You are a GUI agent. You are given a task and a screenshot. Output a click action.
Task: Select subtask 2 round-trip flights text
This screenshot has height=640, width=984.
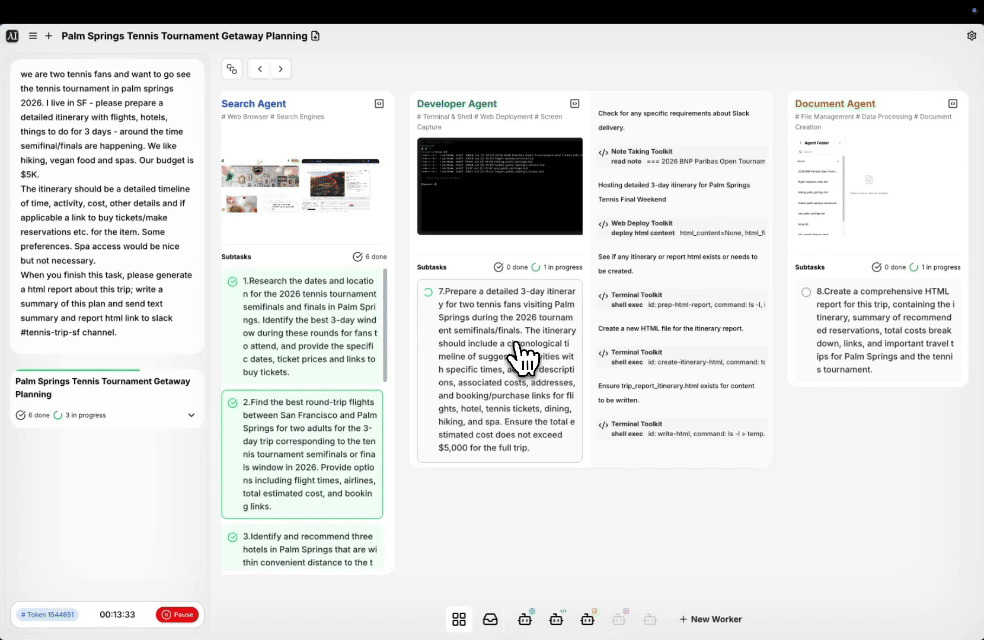310,454
